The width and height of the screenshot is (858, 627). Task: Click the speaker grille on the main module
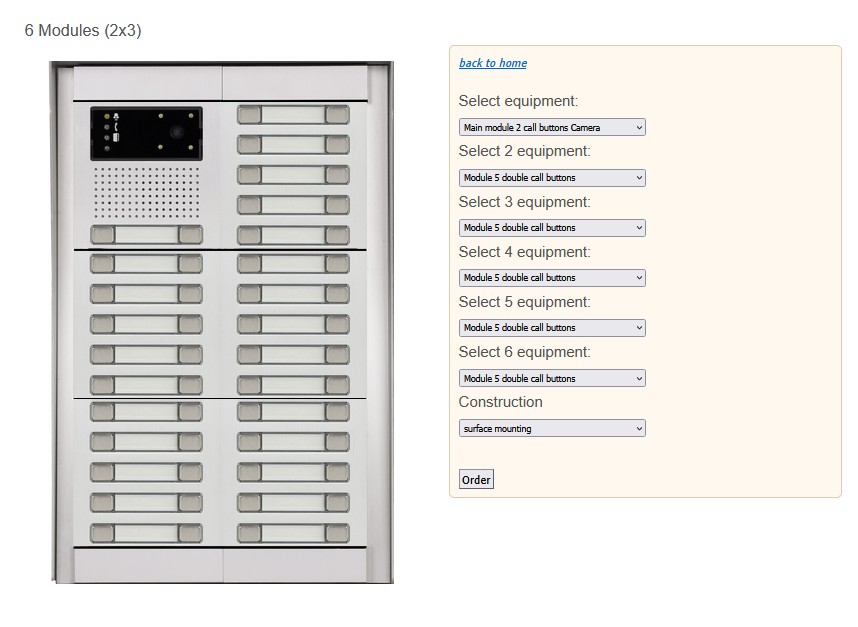146,193
